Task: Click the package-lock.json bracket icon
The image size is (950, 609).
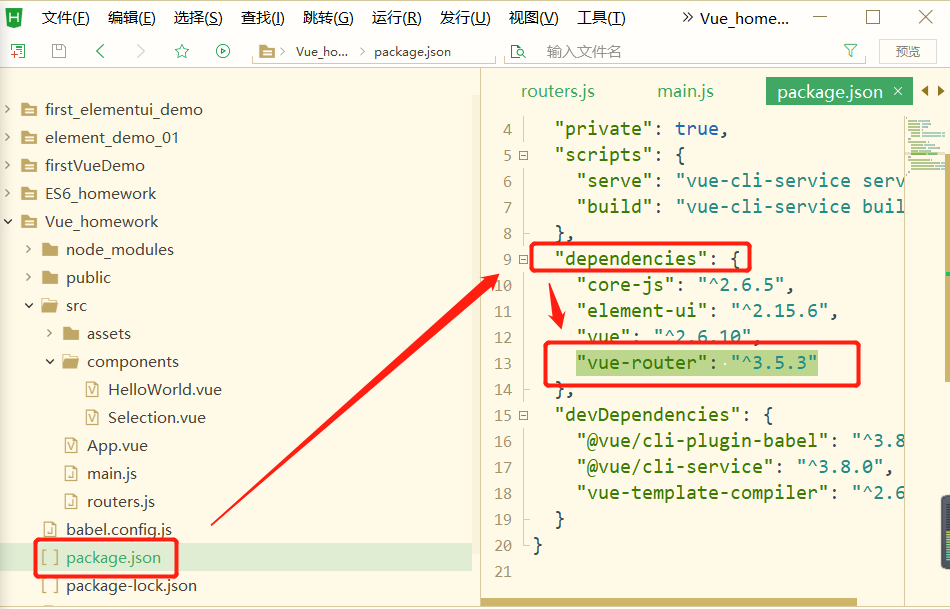Action: point(50,585)
